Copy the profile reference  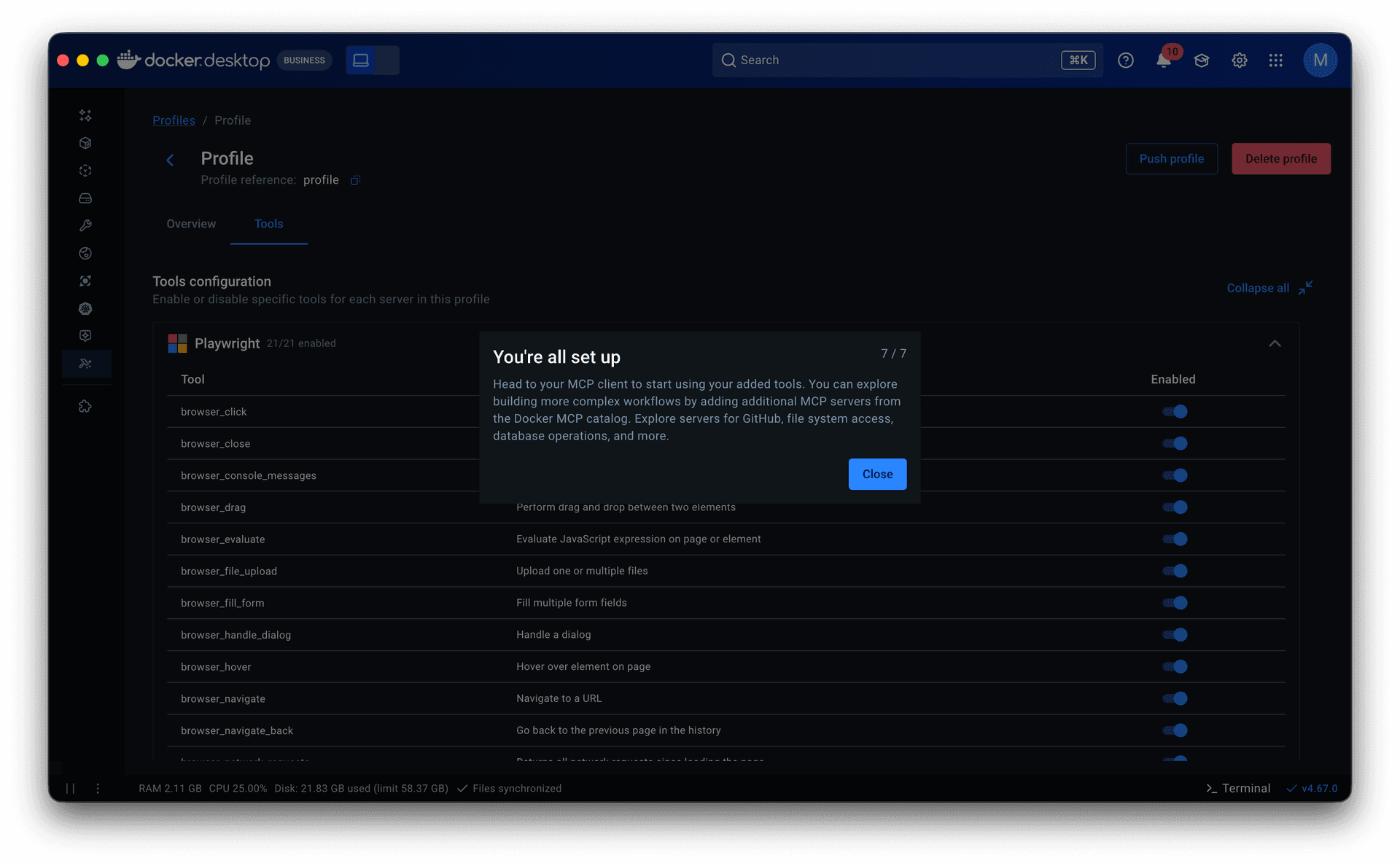[x=355, y=180]
